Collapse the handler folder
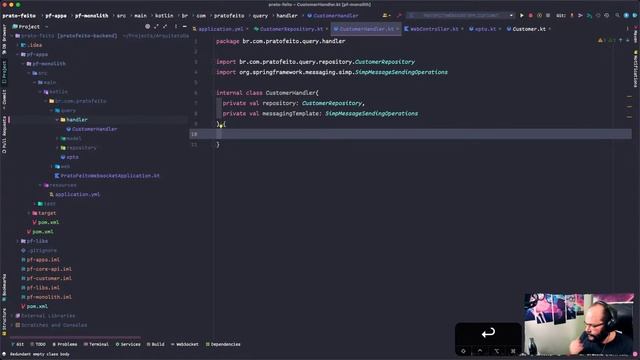 point(57,120)
